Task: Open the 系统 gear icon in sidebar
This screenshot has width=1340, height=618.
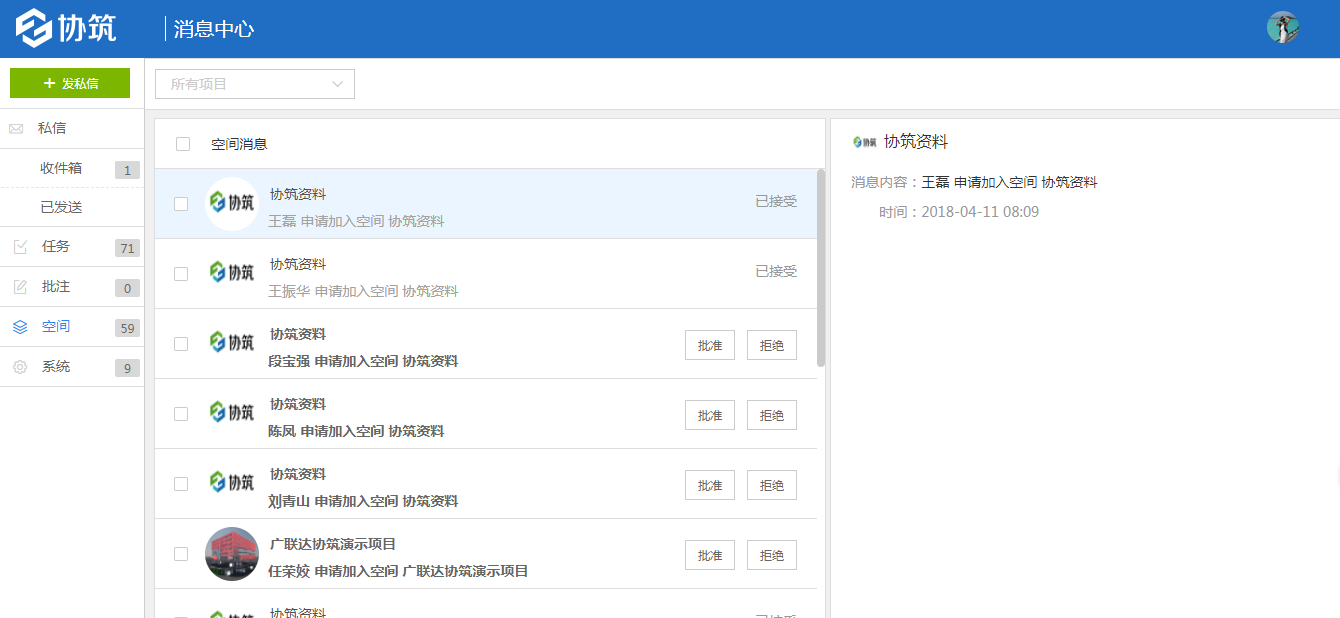Action: [18, 366]
